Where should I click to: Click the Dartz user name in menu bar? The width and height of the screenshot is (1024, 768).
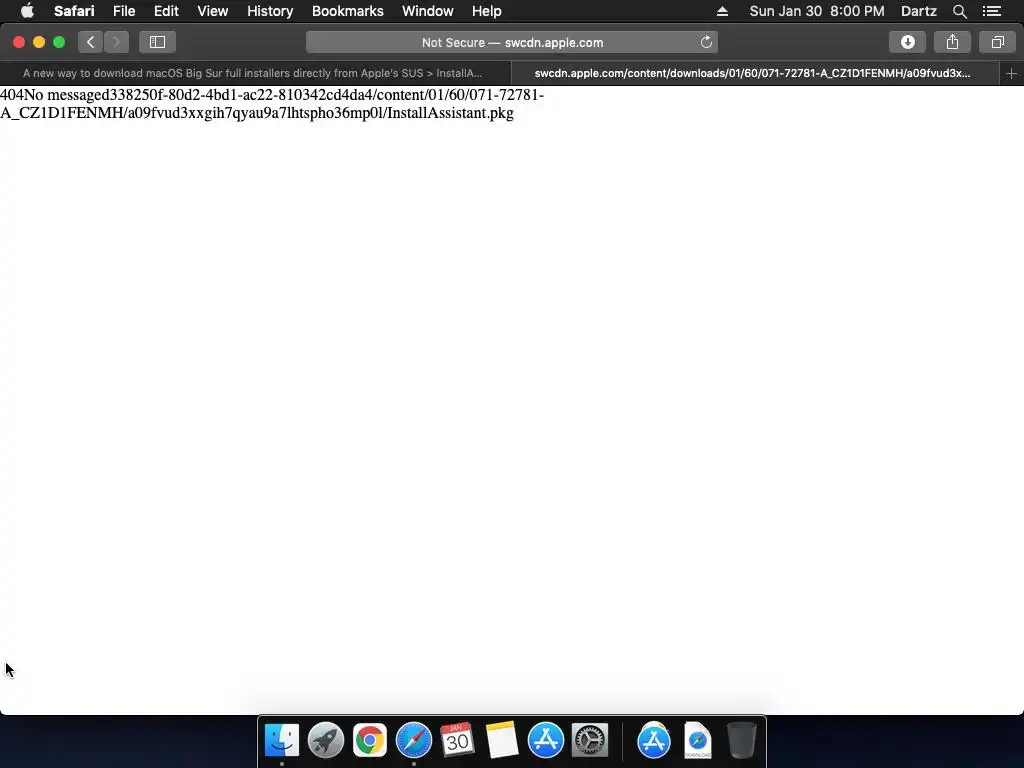(918, 11)
